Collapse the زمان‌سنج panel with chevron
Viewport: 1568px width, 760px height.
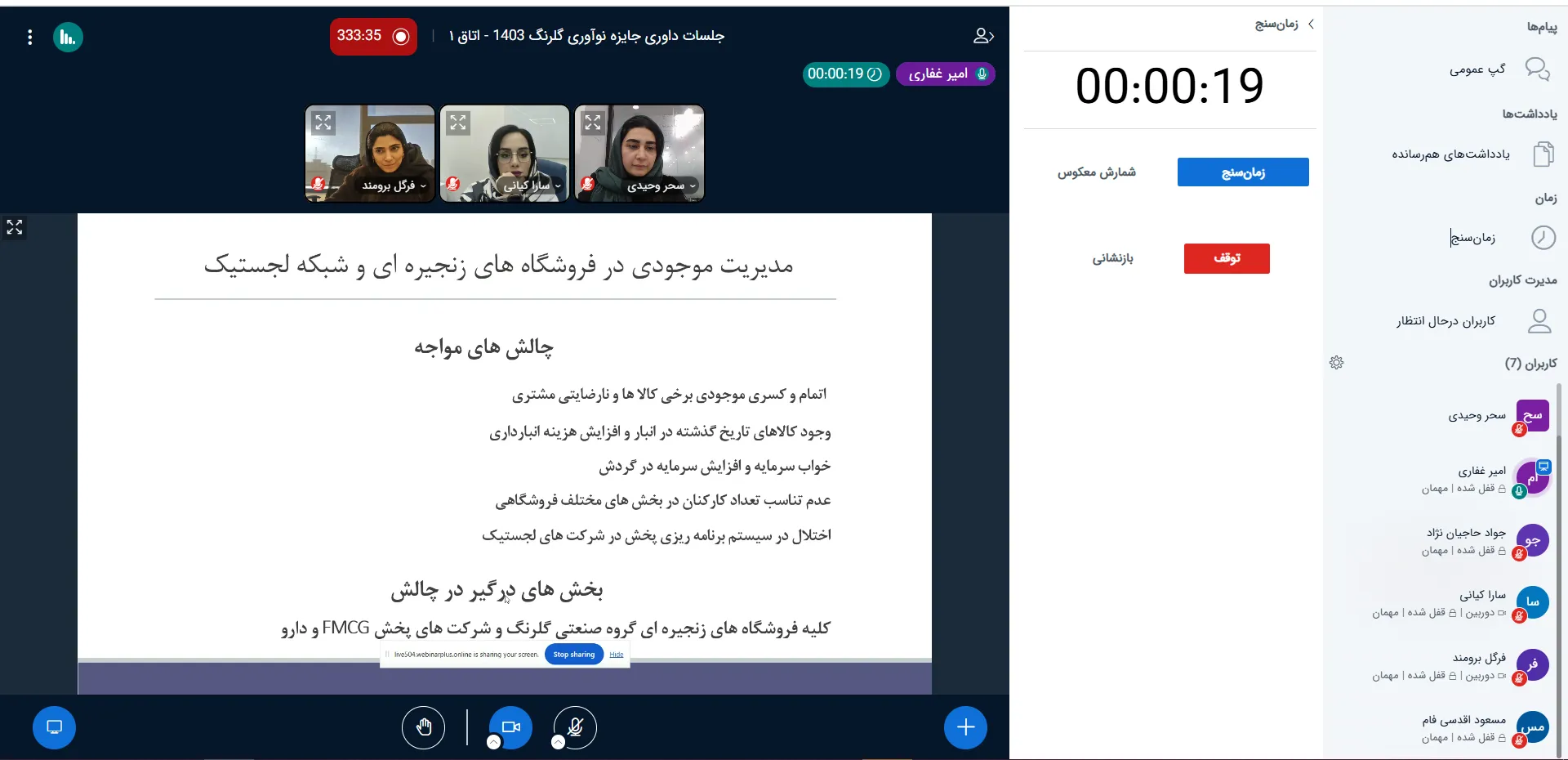(x=1311, y=25)
